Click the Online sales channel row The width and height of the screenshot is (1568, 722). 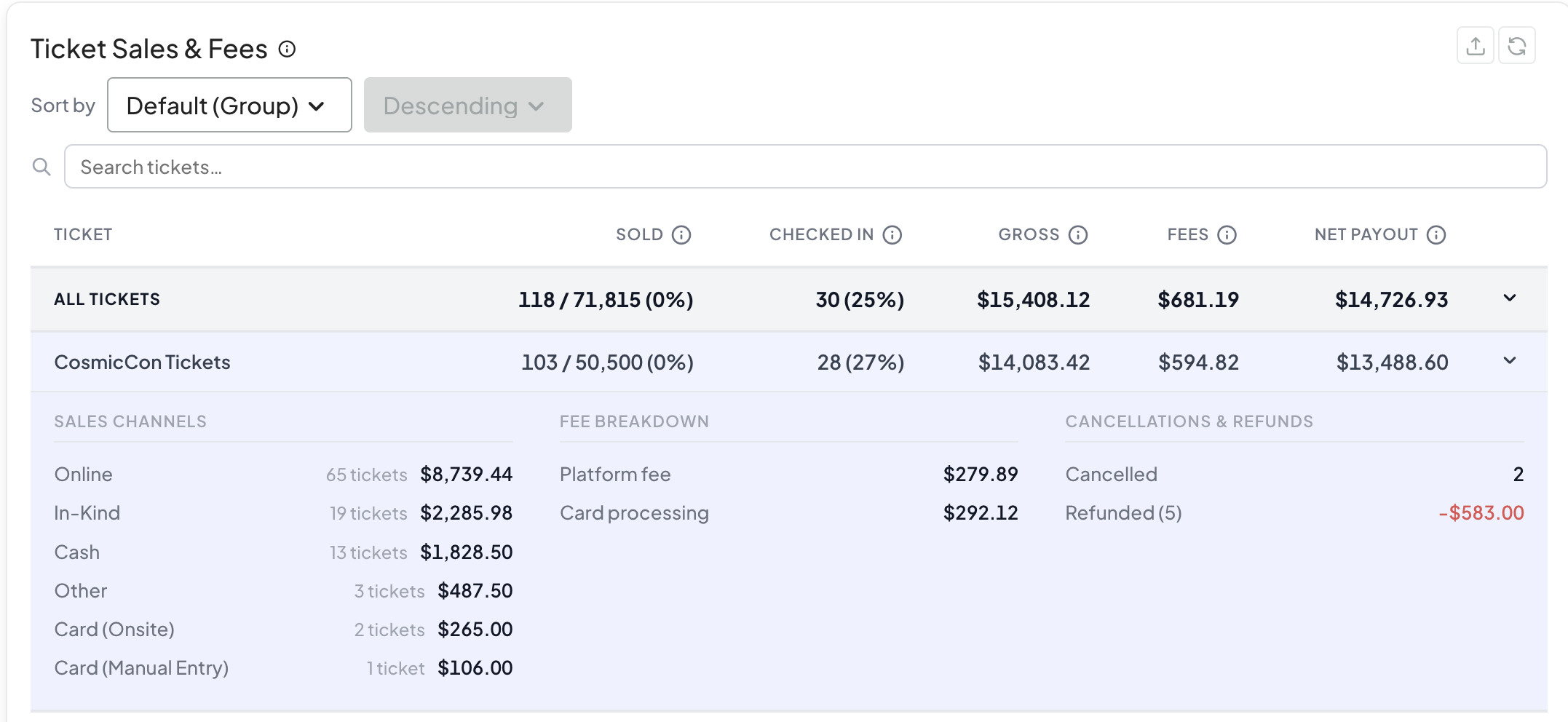click(283, 475)
